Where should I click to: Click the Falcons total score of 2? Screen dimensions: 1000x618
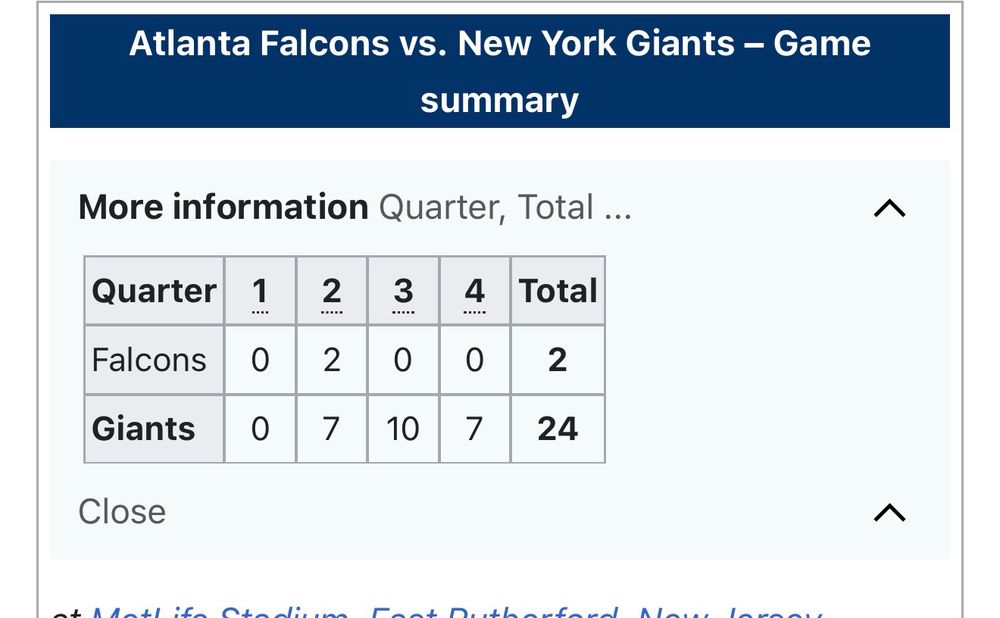coord(558,360)
